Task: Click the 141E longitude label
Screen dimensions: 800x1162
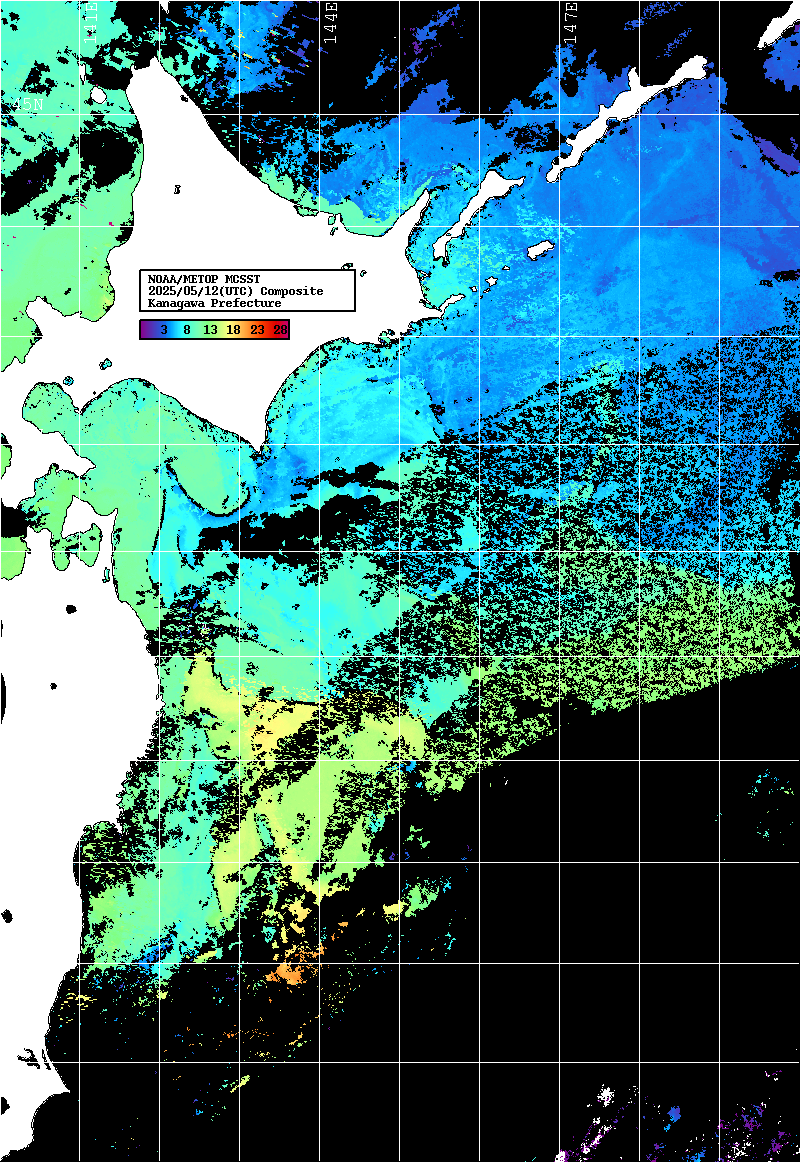Action: point(90,22)
